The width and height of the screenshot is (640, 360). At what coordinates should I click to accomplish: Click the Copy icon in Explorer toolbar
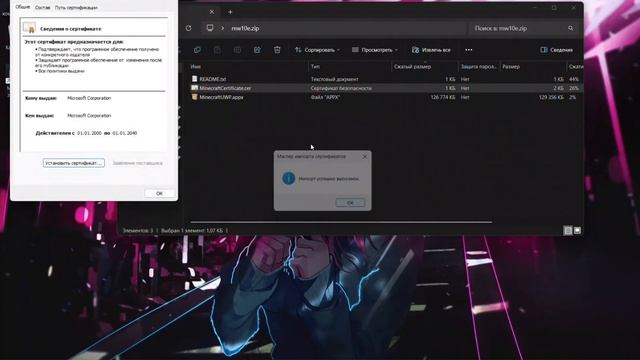[197, 50]
